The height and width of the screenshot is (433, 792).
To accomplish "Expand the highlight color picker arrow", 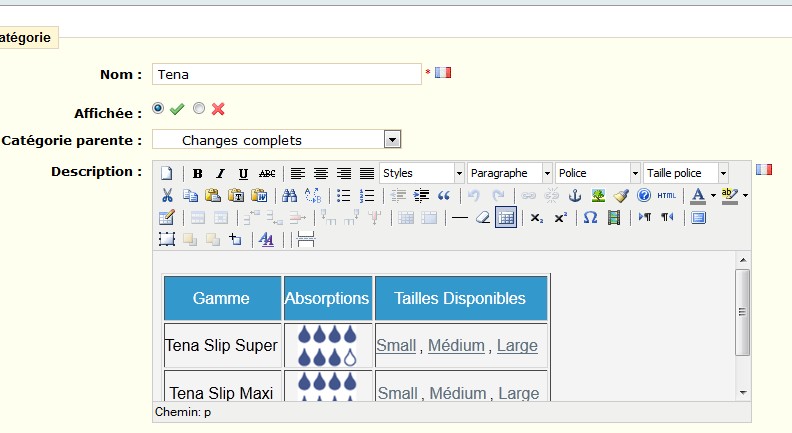I will point(745,196).
